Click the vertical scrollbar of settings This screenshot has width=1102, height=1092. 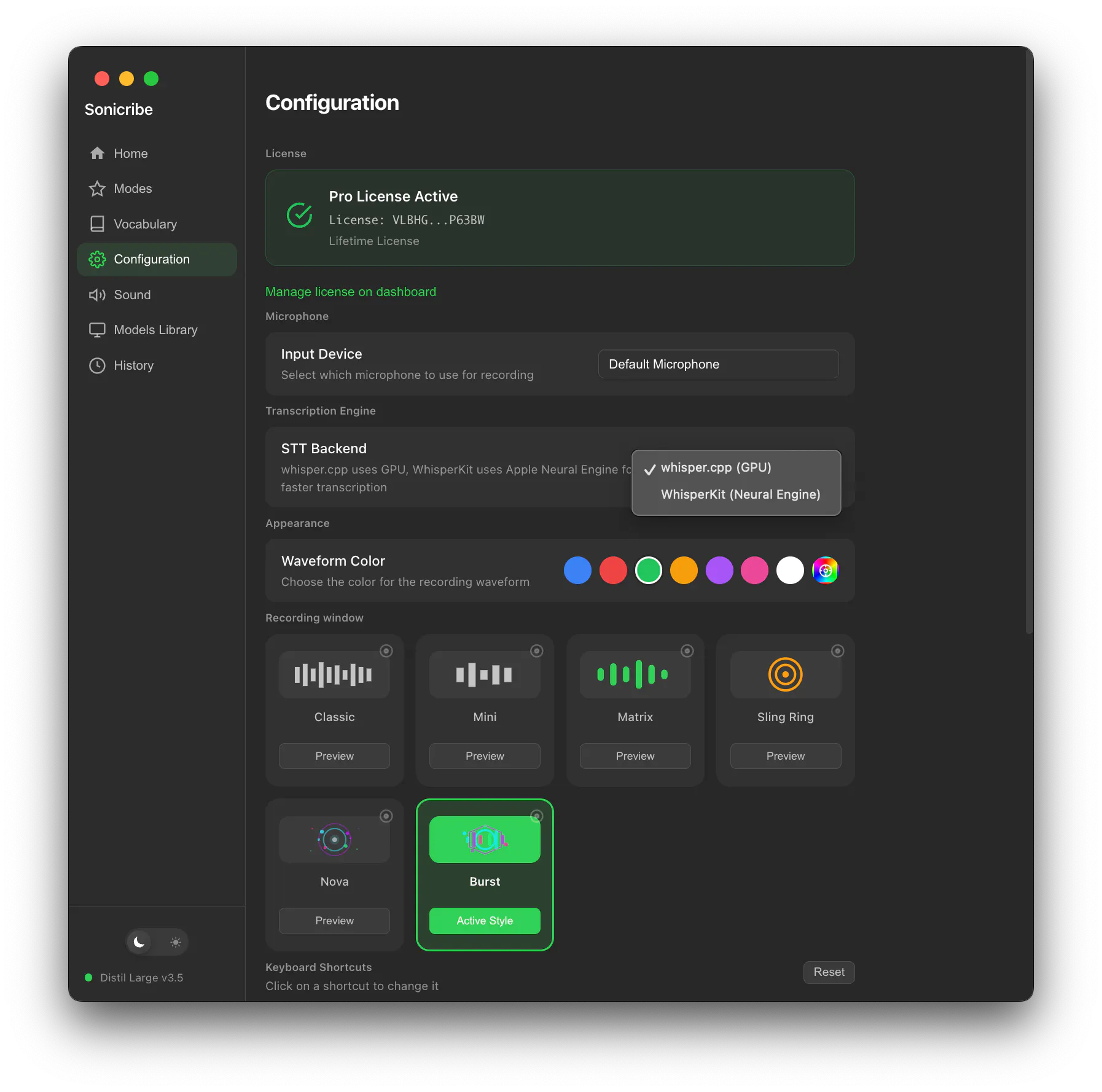click(x=1029, y=341)
